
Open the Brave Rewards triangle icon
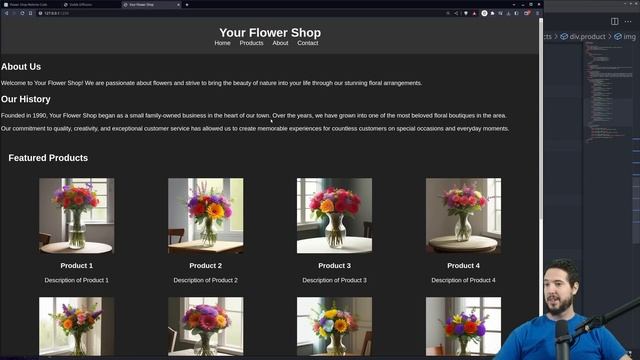tap(474, 13)
